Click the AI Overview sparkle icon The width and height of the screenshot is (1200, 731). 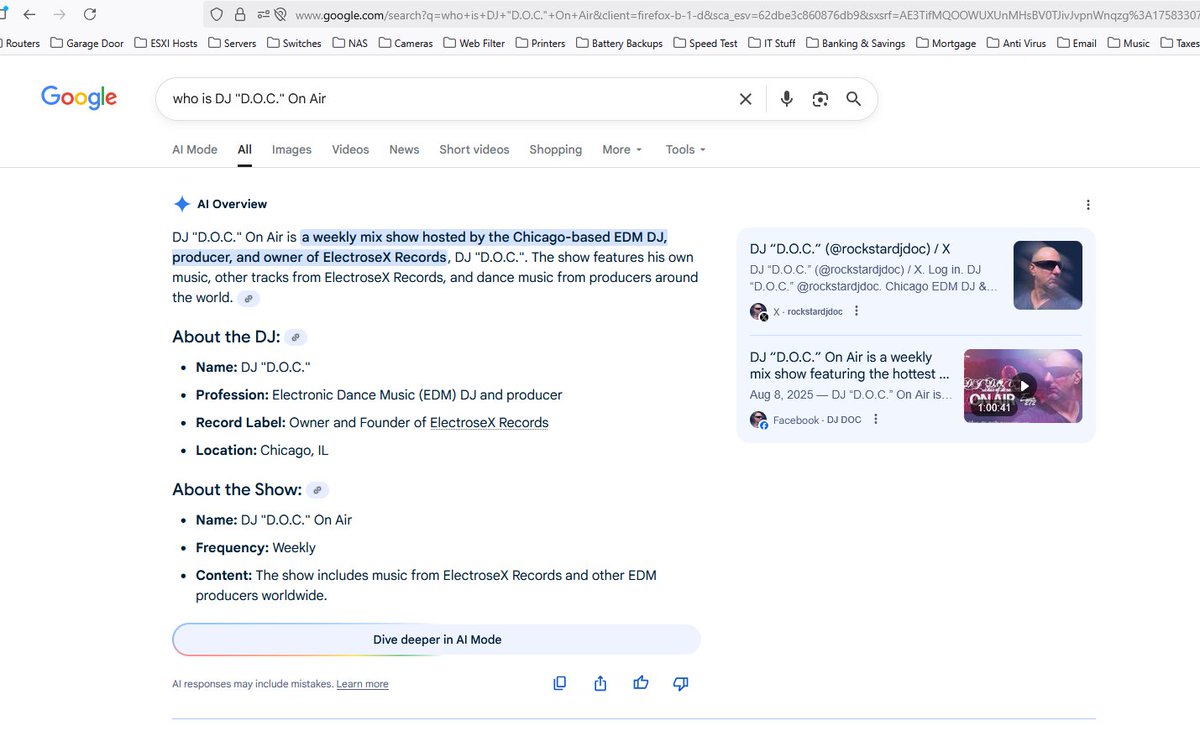pyautogui.click(x=181, y=204)
